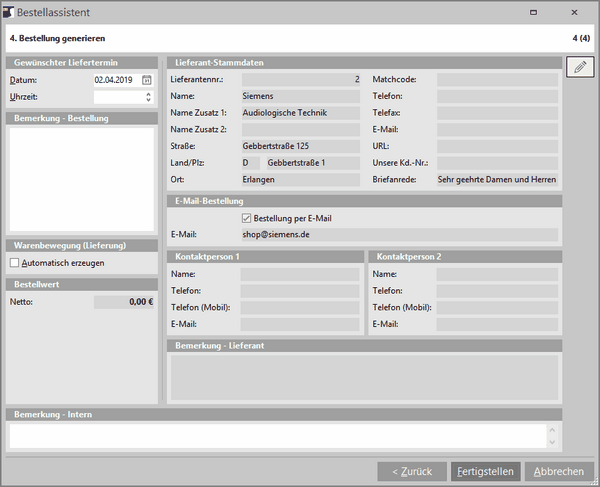This screenshot has width=600, height=487.
Task: Decrease Uhrzeit with the down arrow
Action: (148, 100)
